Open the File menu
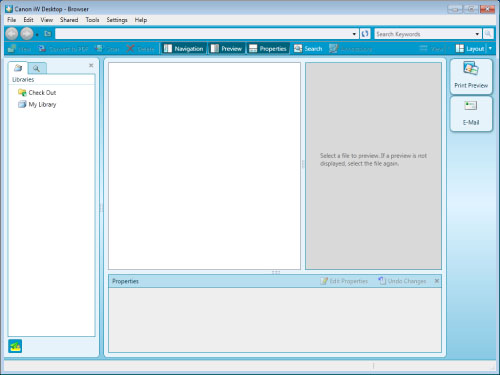The width and height of the screenshot is (500, 375). pos(11,20)
